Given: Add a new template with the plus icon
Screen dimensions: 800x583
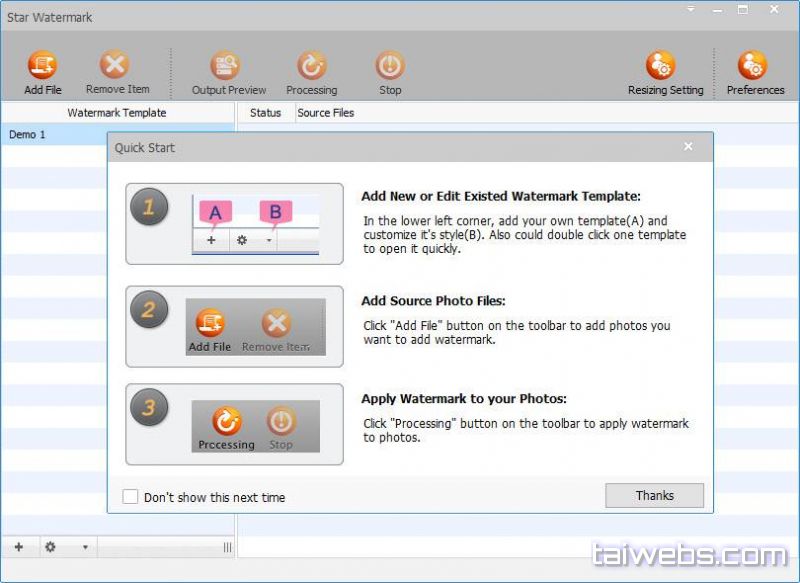Looking at the screenshot, I should 18,547.
